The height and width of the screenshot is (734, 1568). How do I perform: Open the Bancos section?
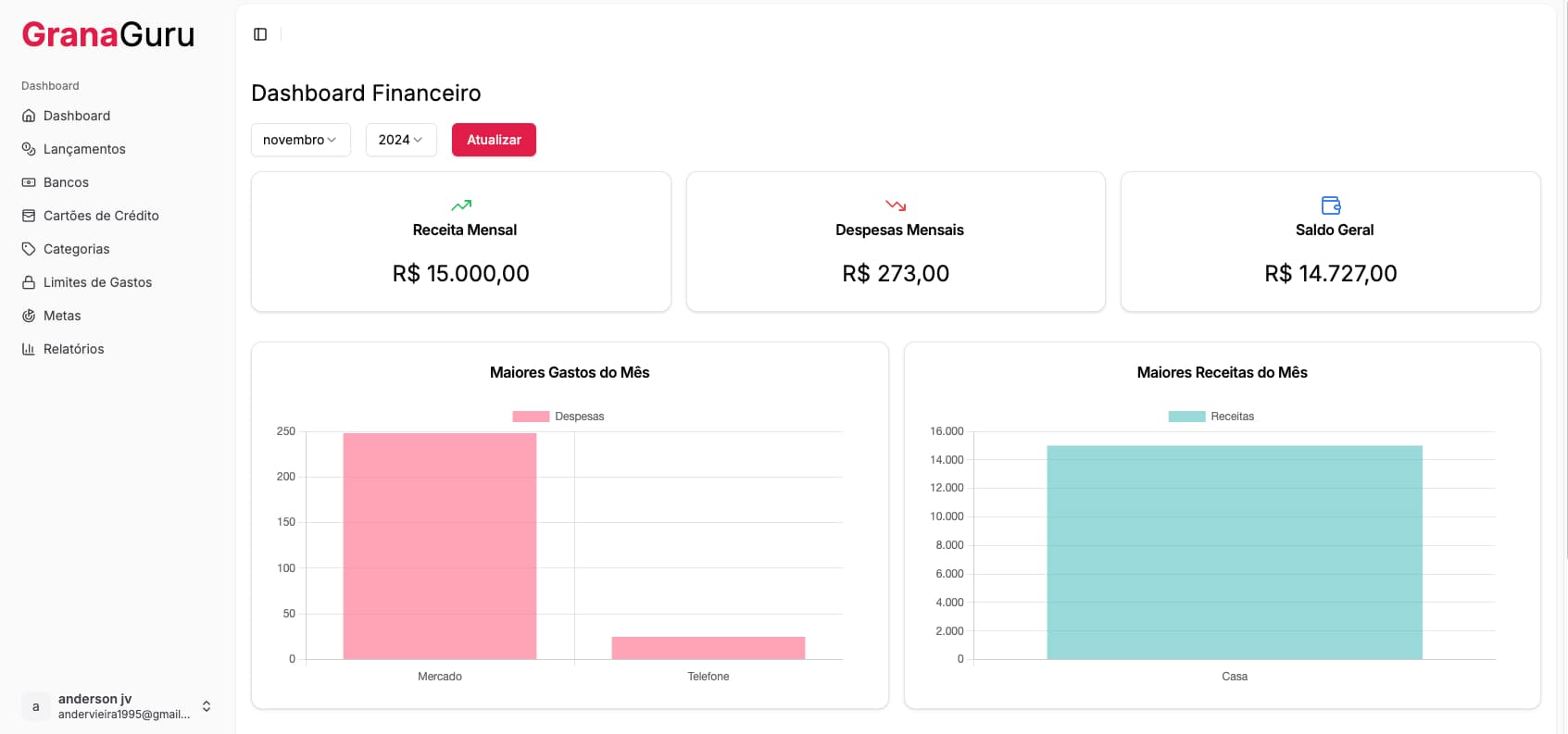pyautogui.click(x=118, y=182)
